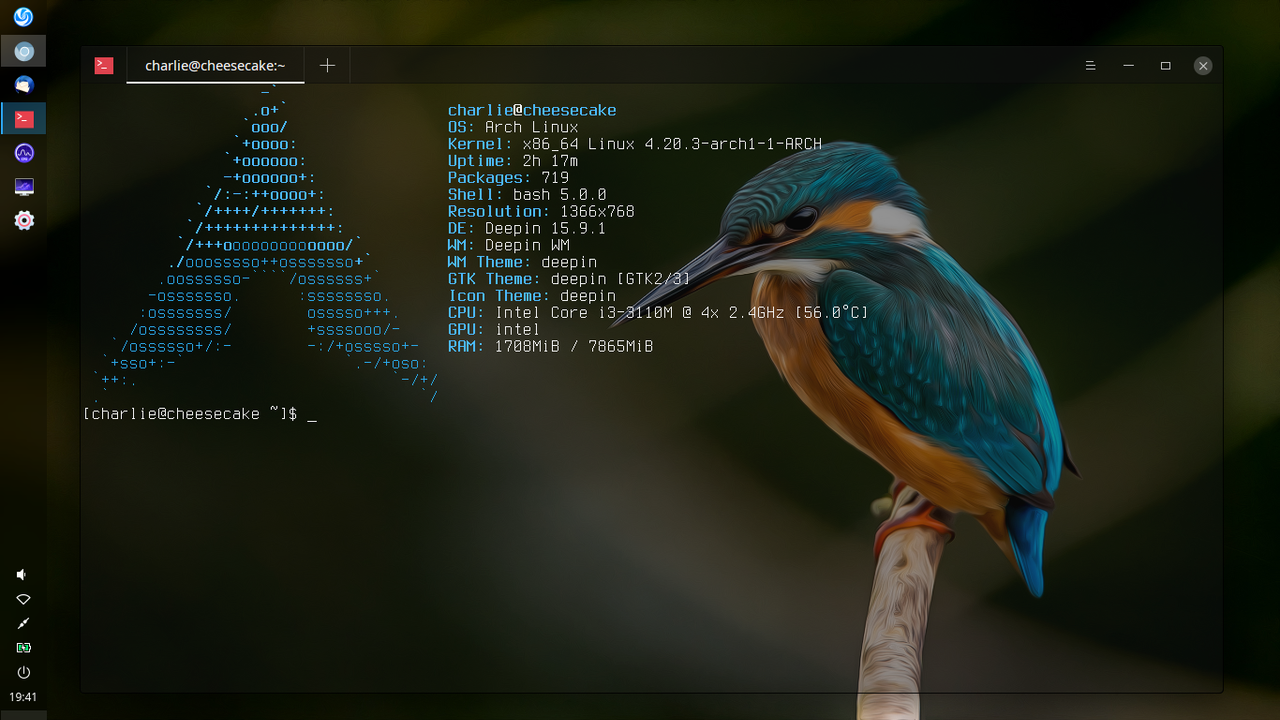1280x720 pixels.
Task: Open Control Center gear icon in the dock
Action: (x=24, y=220)
